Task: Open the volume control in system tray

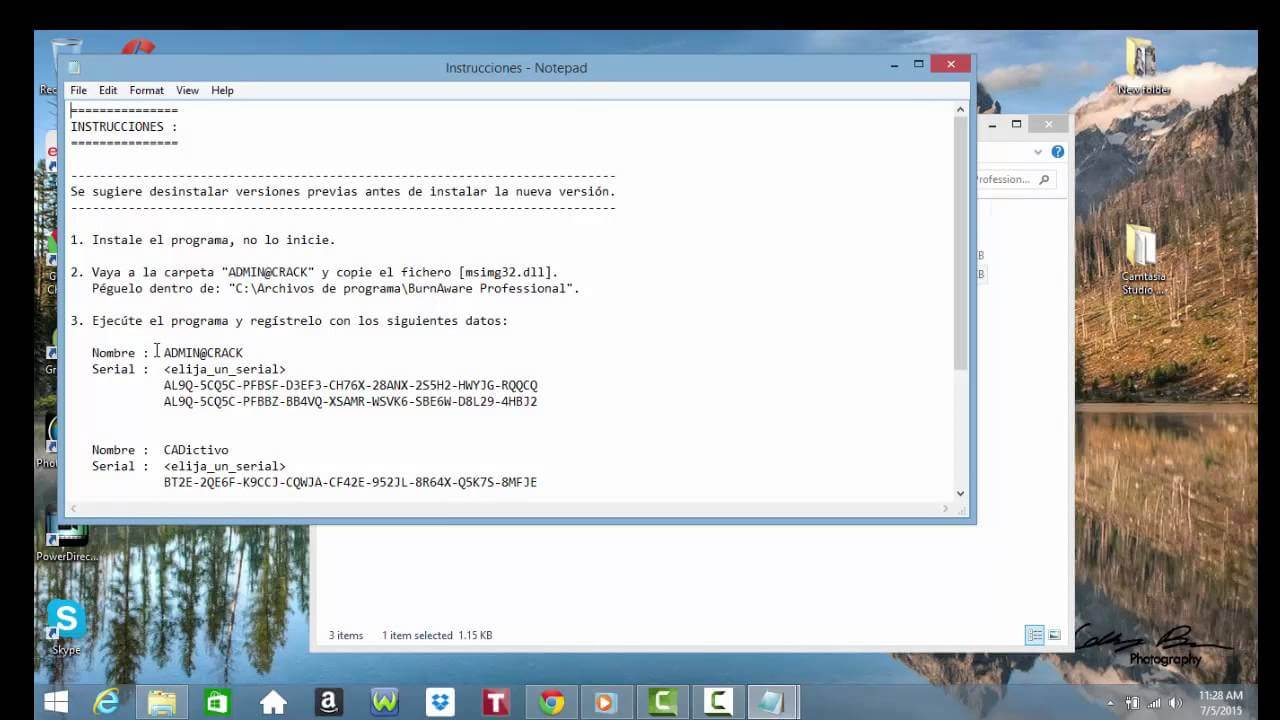Action: click(x=1175, y=703)
